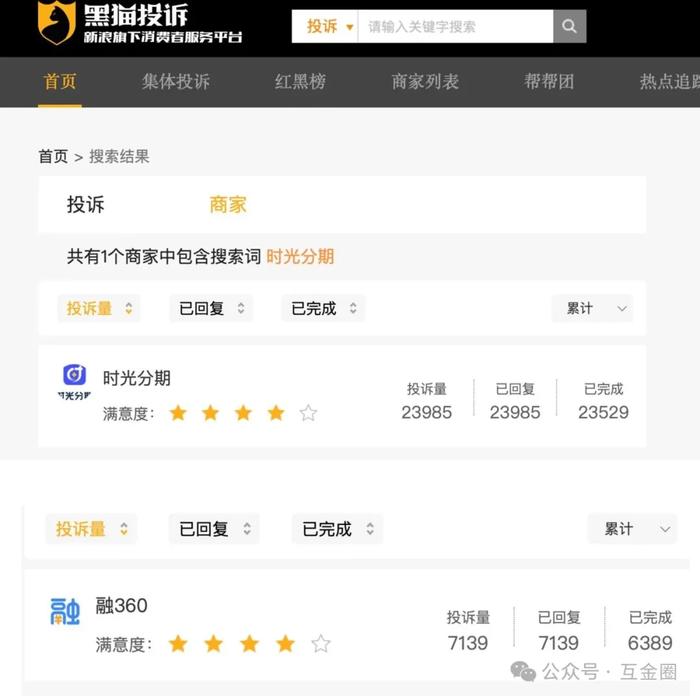Open the 帮帮团 nav tab
This screenshot has height=700, width=700.
549,82
